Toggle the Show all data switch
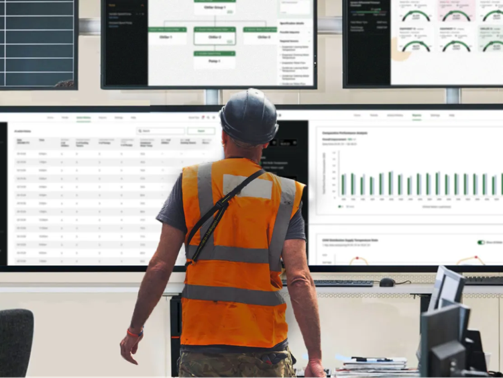The height and width of the screenshot is (378, 503). (x=481, y=242)
